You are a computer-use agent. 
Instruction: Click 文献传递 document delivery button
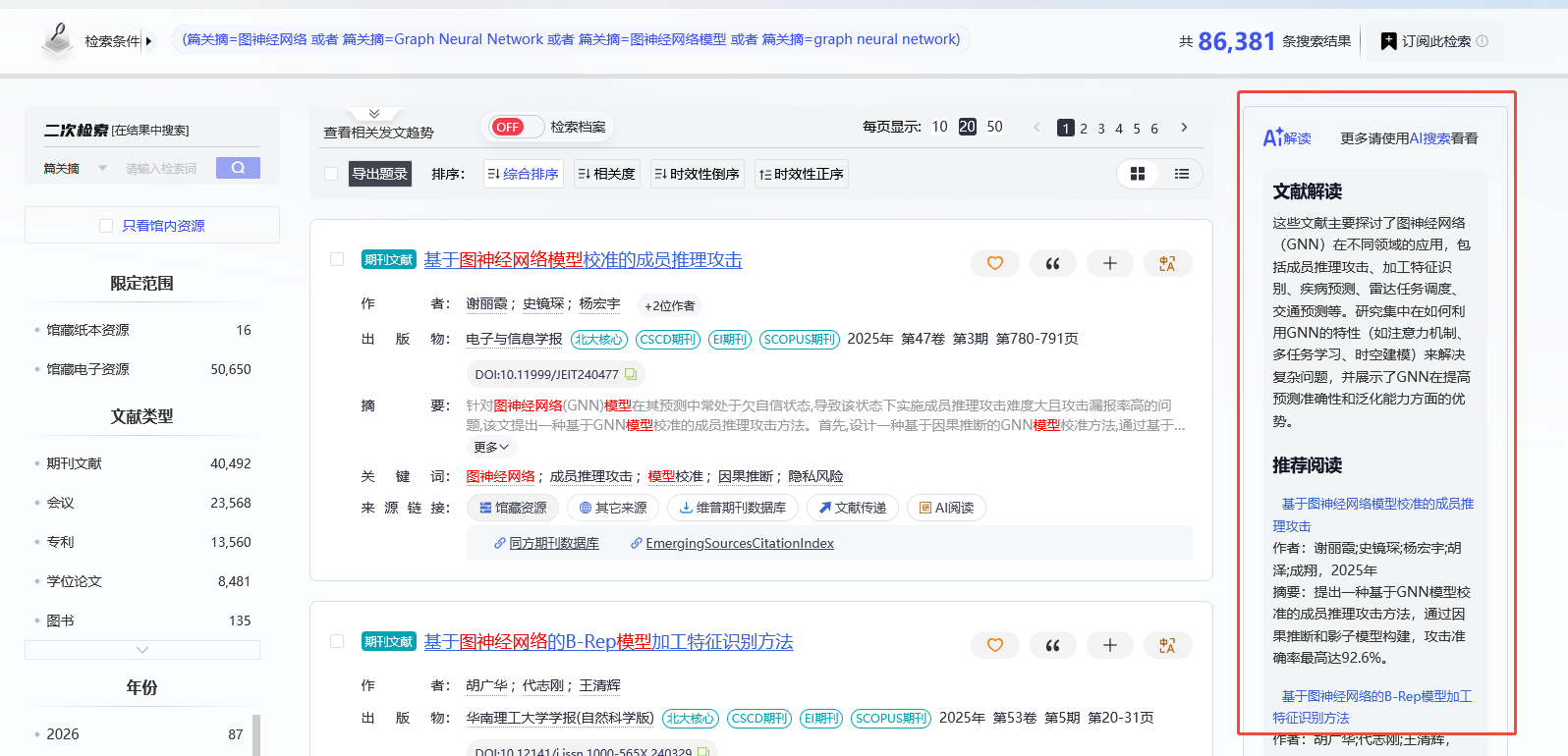[x=852, y=508]
